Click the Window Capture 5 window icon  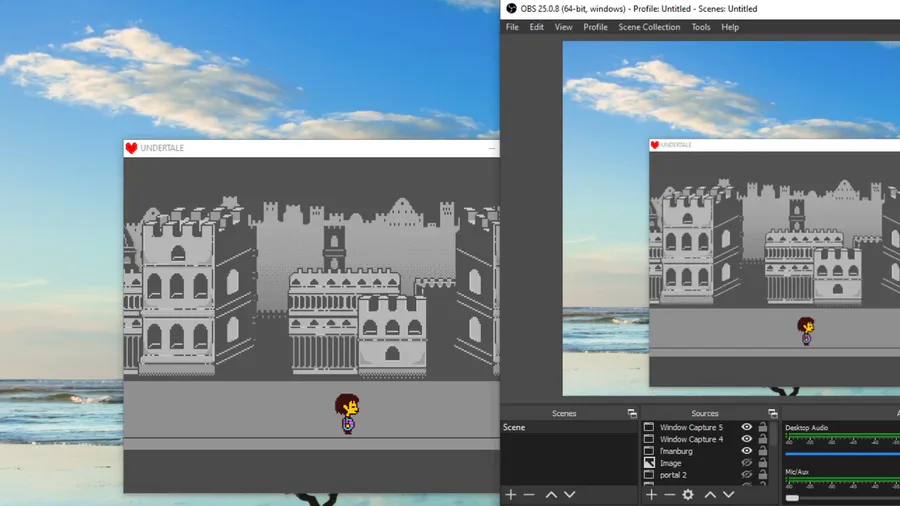click(x=649, y=427)
